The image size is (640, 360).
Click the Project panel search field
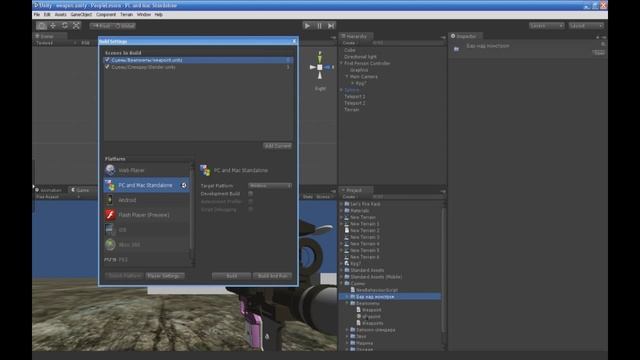(406, 197)
